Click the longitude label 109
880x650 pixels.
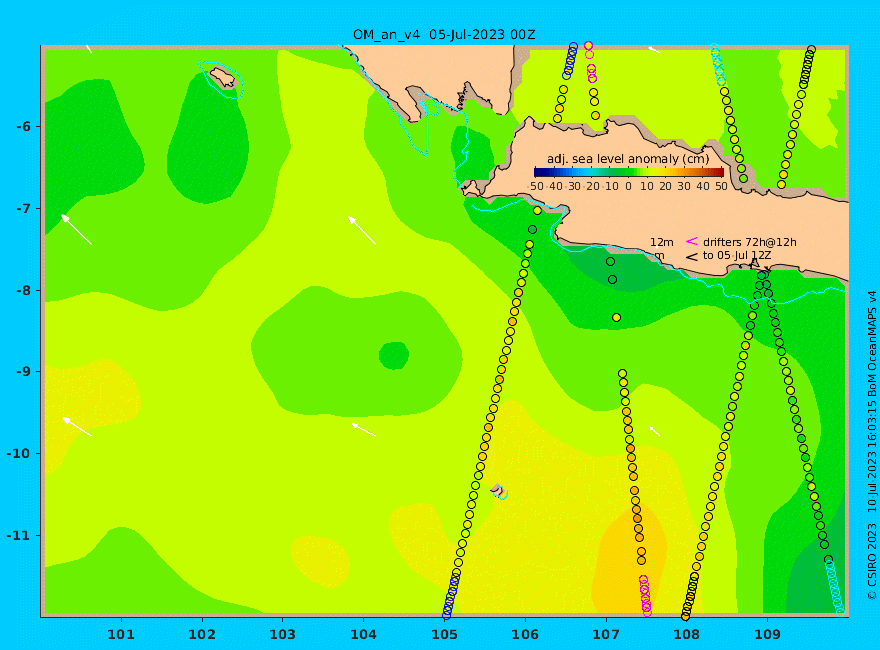pos(767,635)
